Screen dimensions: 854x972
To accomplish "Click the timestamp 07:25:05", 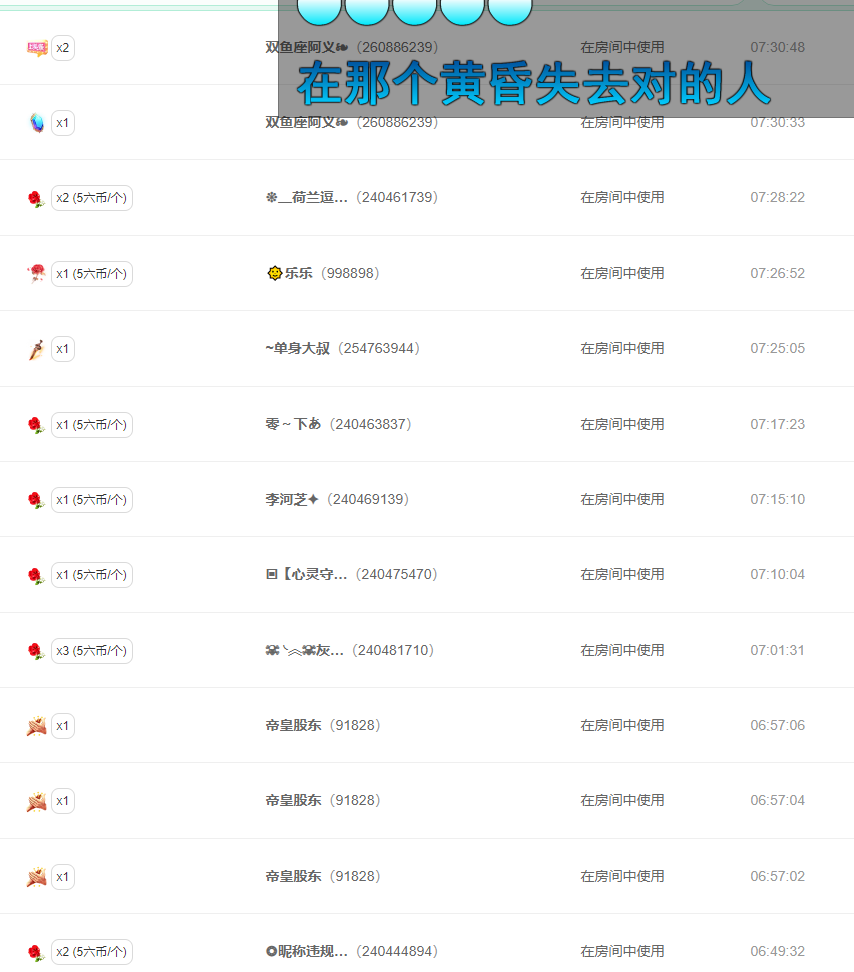I will [778, 348].
